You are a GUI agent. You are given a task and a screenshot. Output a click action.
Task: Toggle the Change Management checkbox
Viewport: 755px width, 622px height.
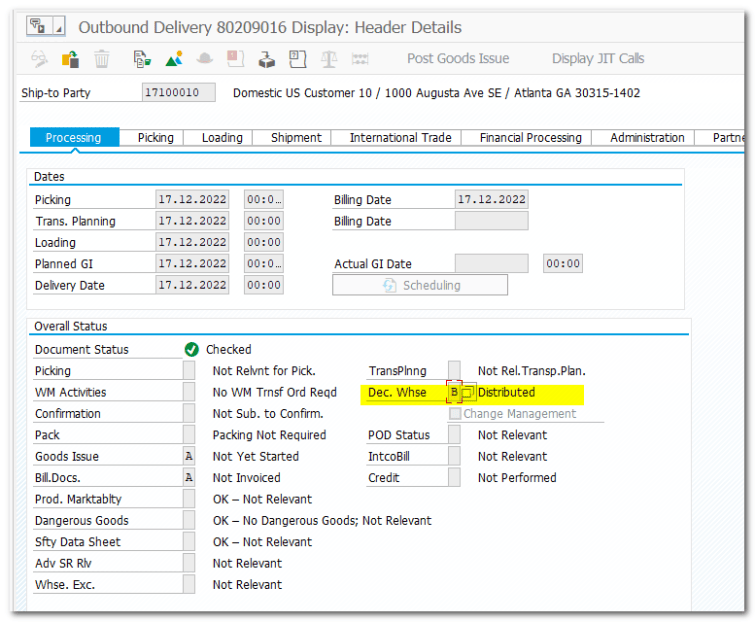click(455, 414)
